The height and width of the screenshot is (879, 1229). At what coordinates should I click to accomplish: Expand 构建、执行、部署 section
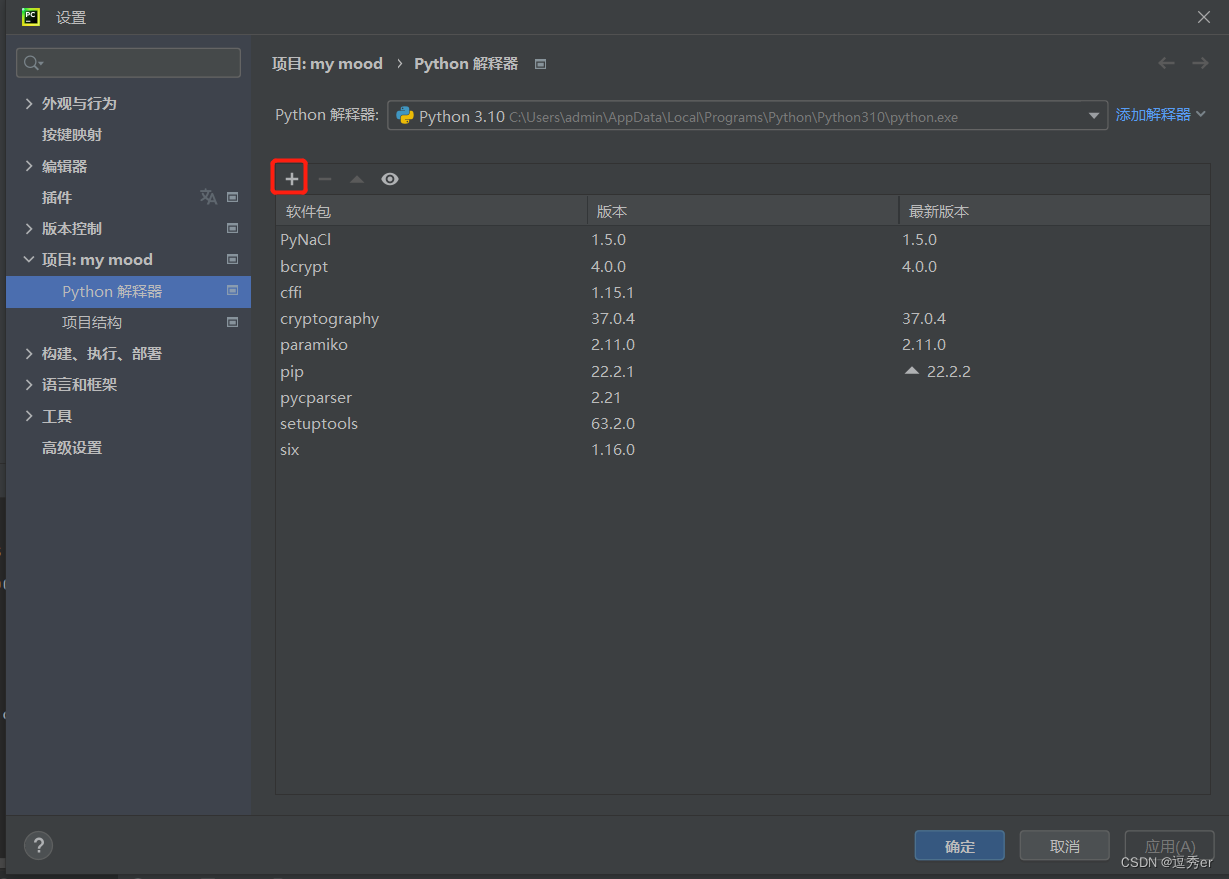tap(29, 353)
